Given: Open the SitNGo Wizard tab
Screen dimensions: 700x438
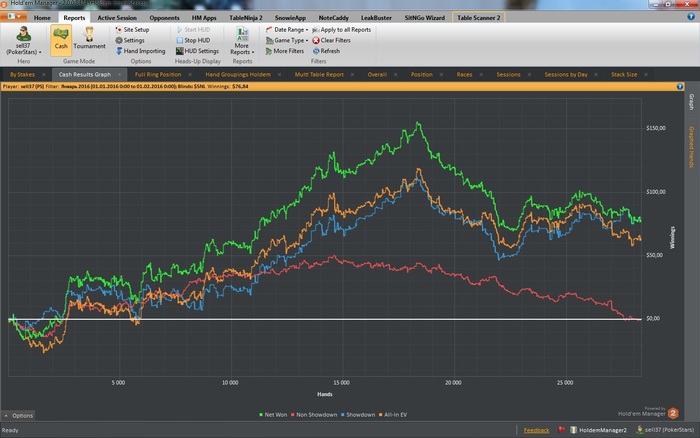Looking at the screenshot, I should (x=425, y=18).
